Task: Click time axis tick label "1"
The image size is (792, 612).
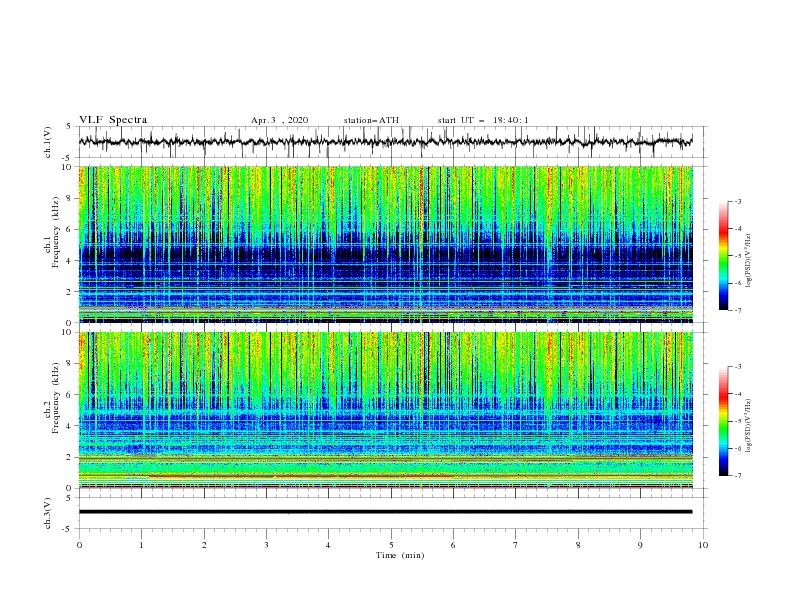Action: pos(141,545)
